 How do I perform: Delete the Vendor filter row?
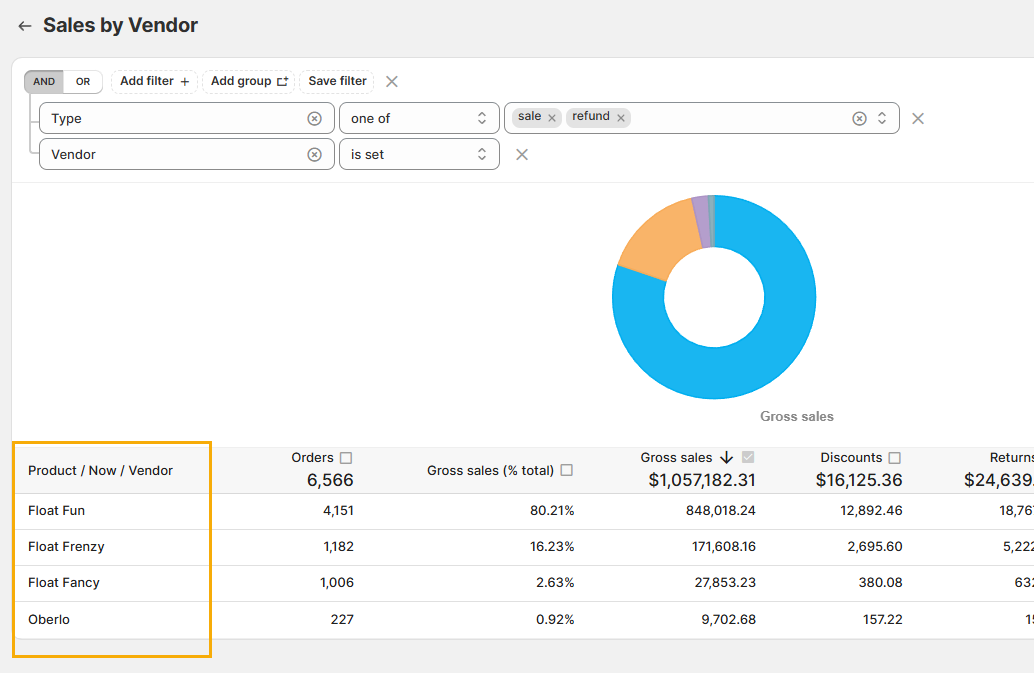tap(521, 154)
